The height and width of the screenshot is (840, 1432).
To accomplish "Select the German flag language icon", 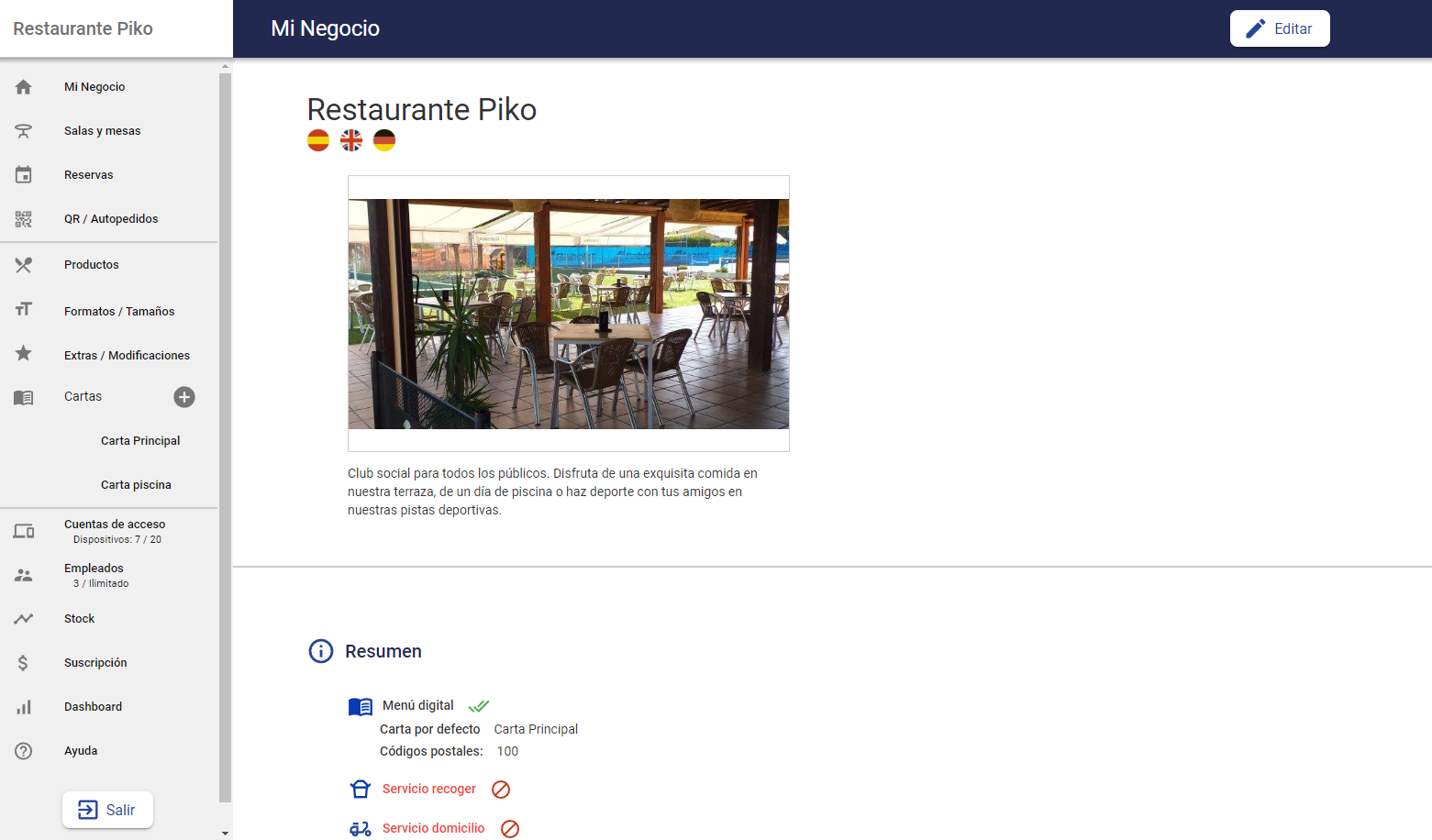I will (x=384, y=140).
